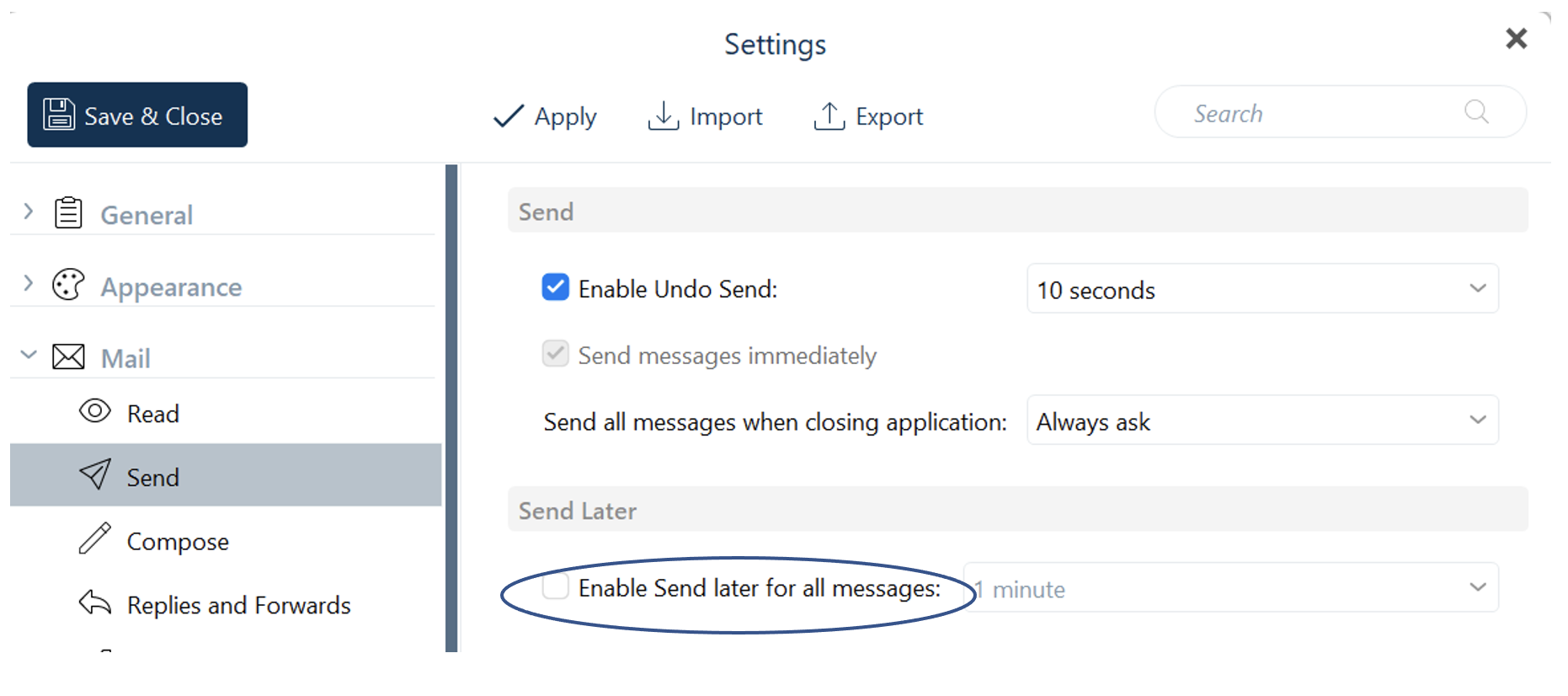
Task: Click the magnifier icon in Search box
Action: coord(1476,111)
